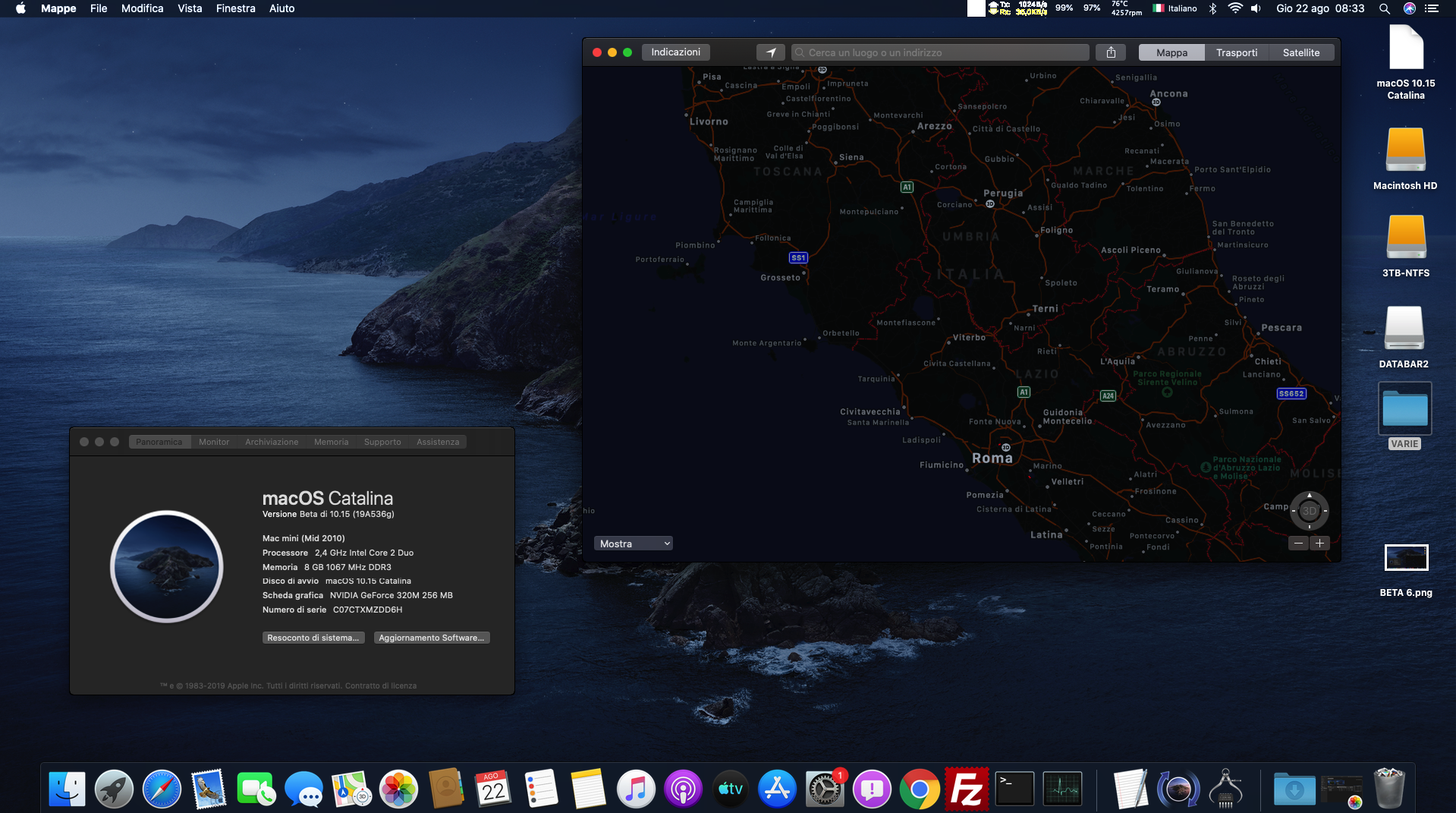Switch map view to Mappa

[1171, 52]
